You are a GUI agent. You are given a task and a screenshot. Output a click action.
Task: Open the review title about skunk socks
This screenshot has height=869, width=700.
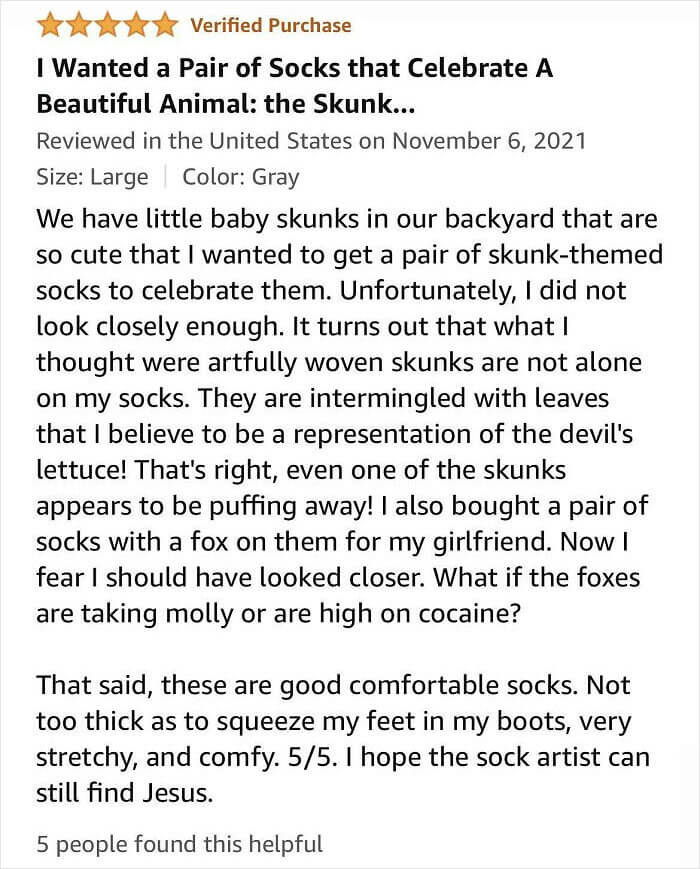(294, 86)
